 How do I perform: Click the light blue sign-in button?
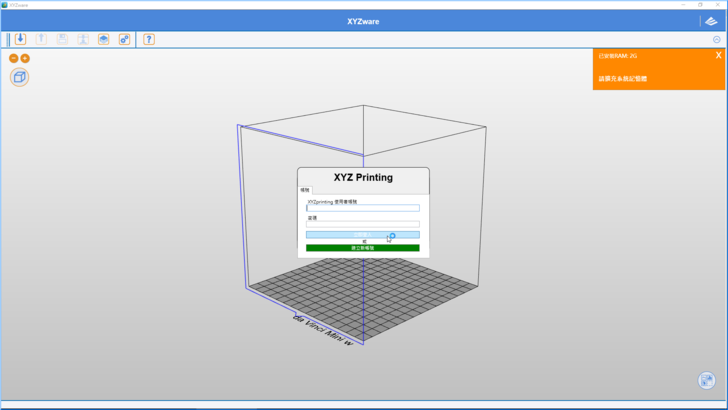pyautogui.click(x=363, y=235)
